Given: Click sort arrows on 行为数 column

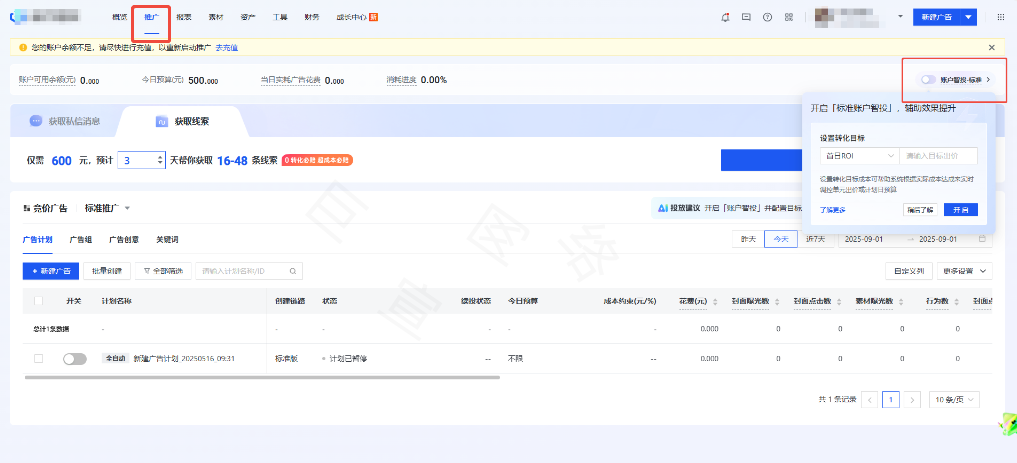Looking at the screenshot, I should pos(957,302).
